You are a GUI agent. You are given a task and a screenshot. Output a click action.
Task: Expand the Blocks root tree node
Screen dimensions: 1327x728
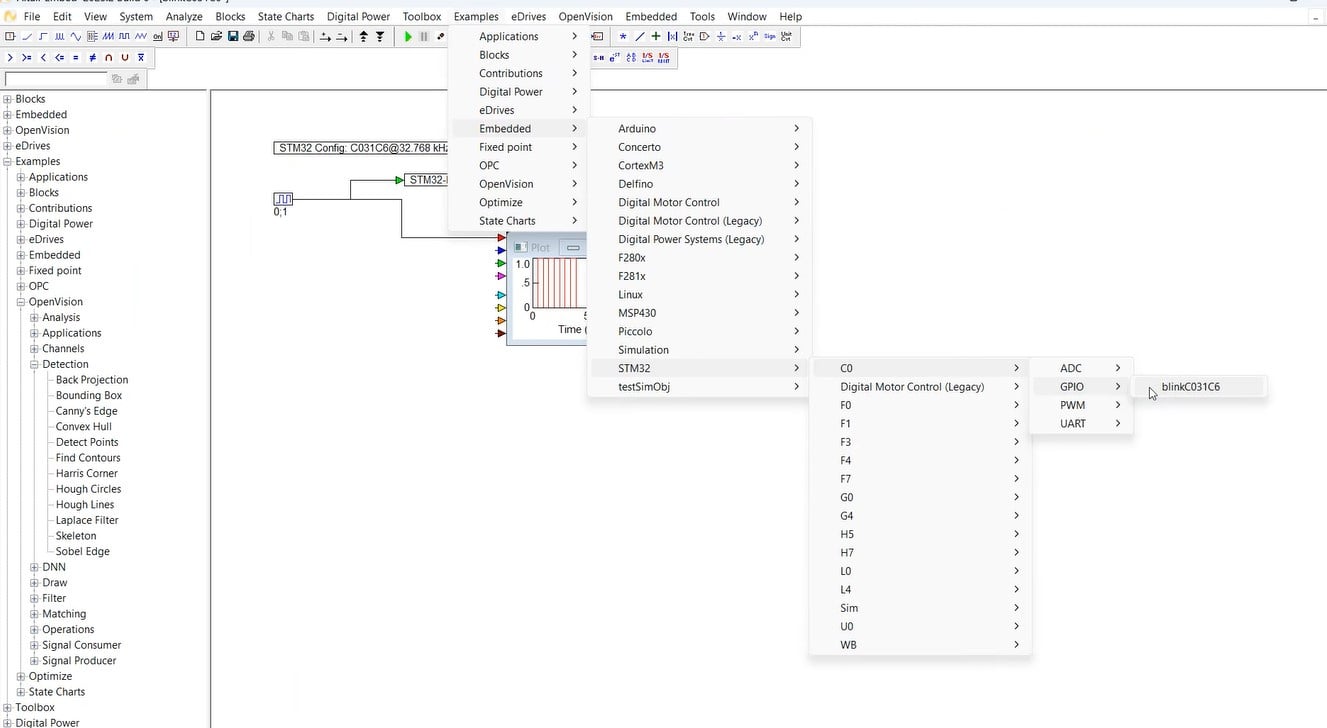8,99
